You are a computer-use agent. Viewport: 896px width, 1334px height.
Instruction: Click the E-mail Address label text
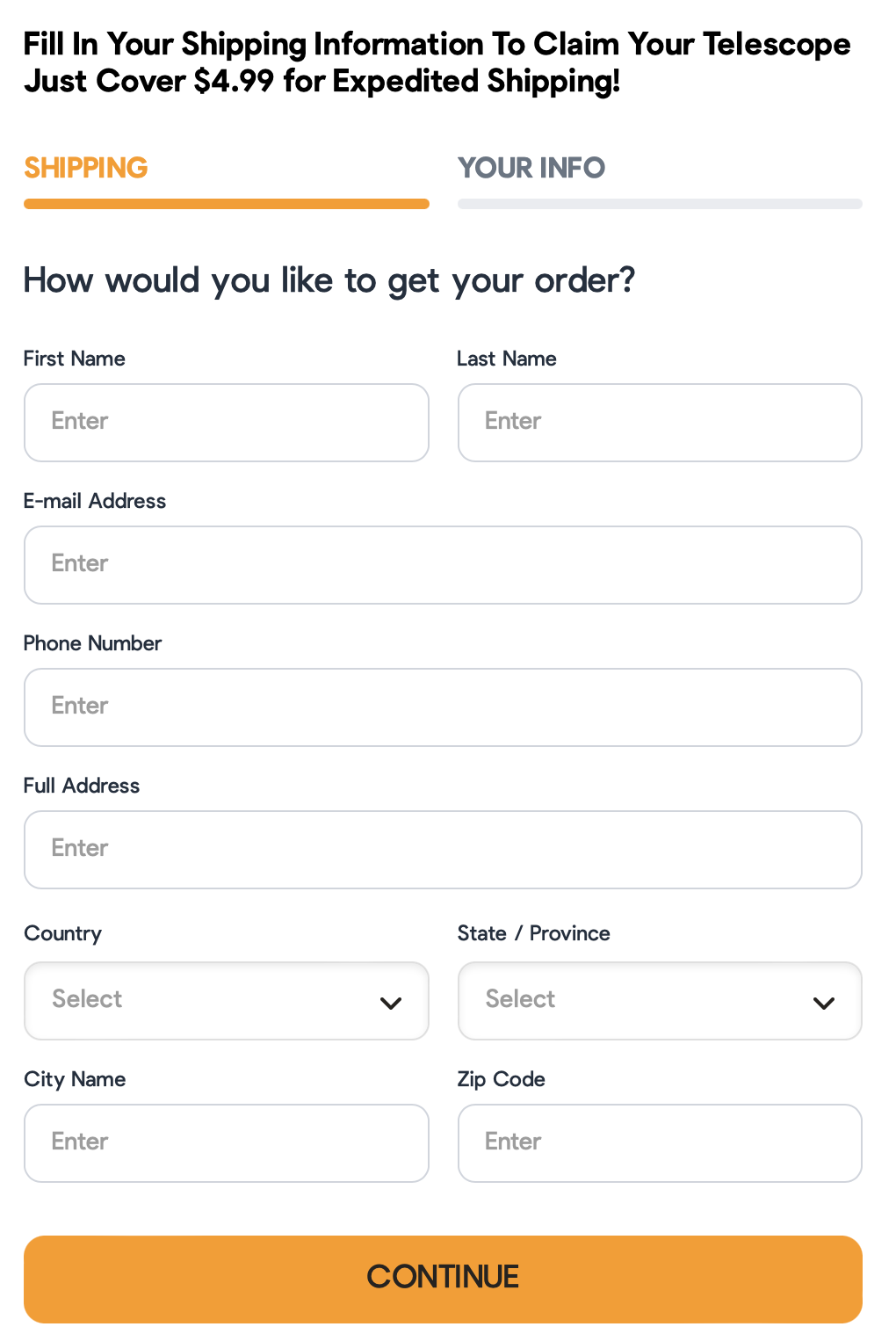click(x=95, y=501)
